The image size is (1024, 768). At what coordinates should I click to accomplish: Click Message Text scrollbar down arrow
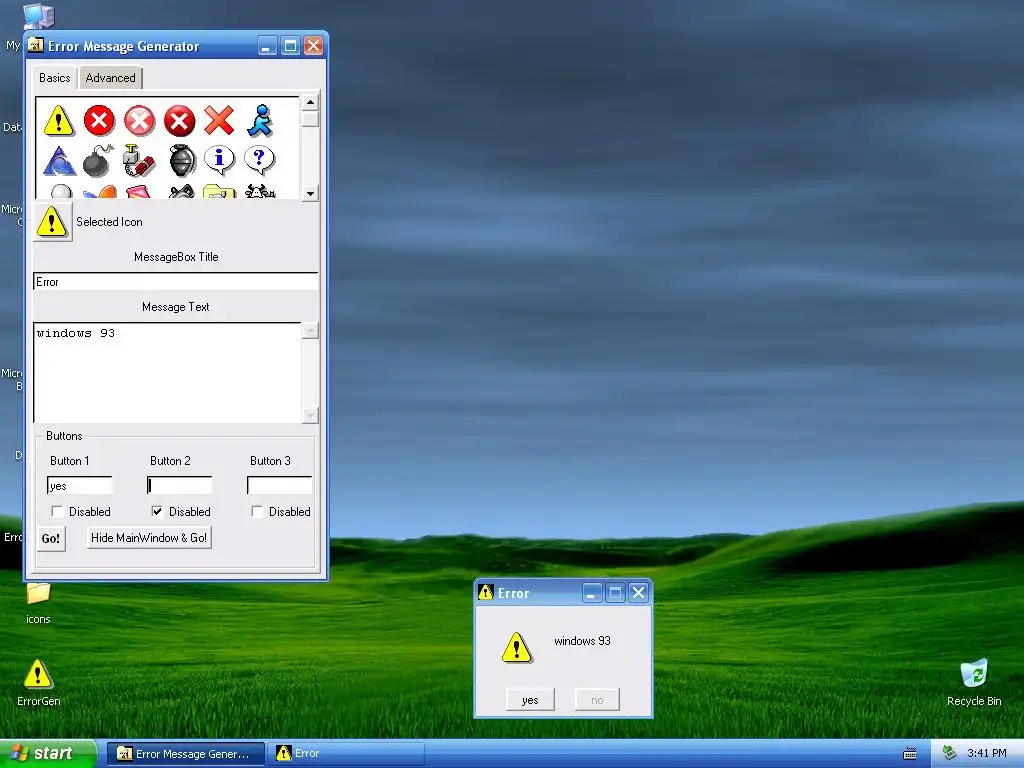pyautogui.click(x=311, y=415)
